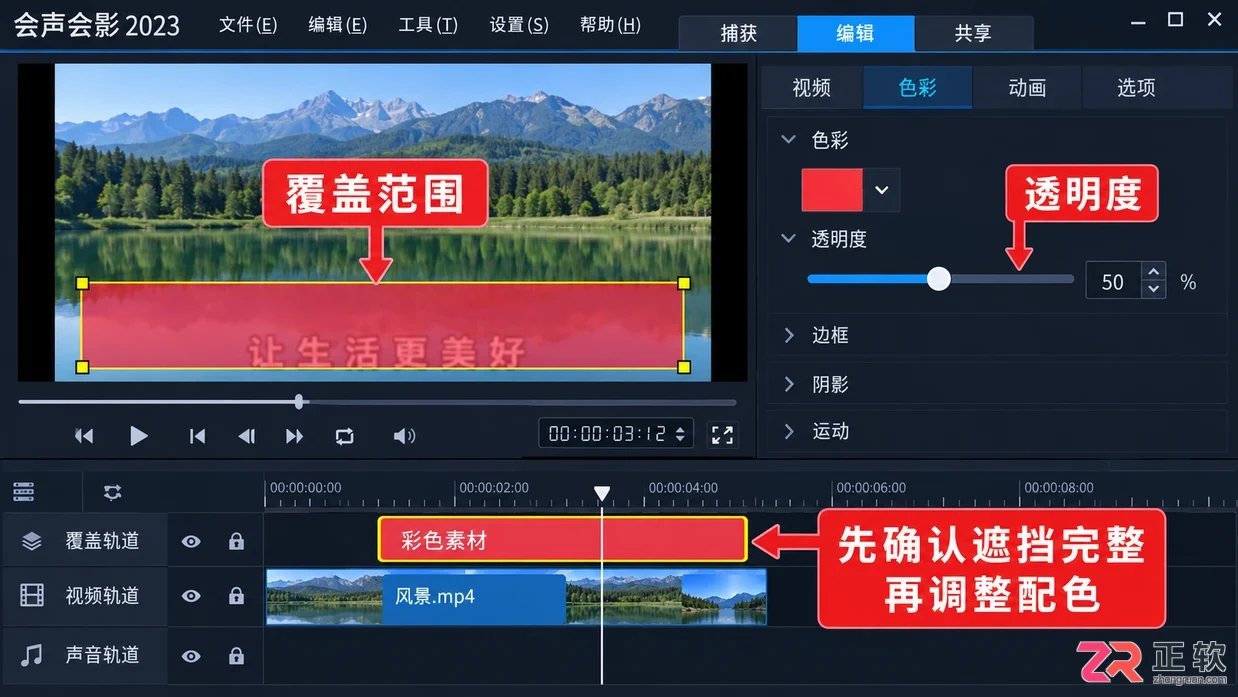
Task: Expand the 运动 section
Action: click(x=789, y=431)
